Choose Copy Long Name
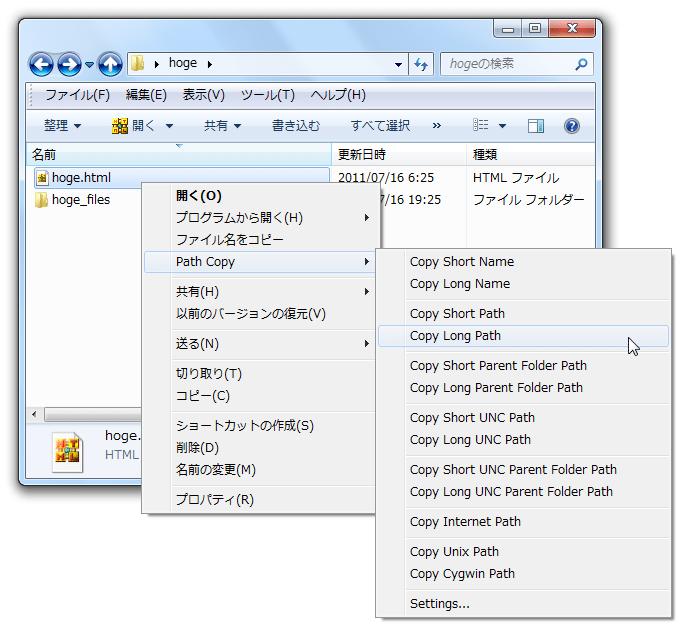 pyautogui.click(x=523, y=284)
